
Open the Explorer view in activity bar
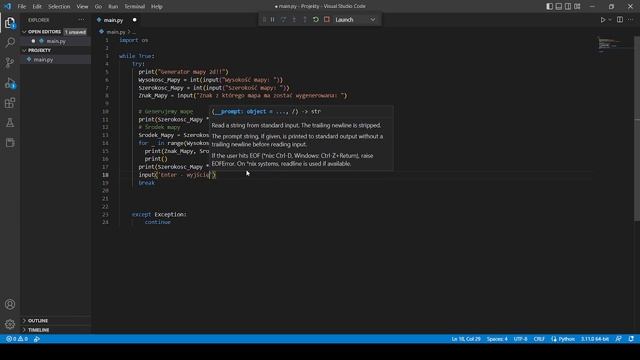coord(10,23)
